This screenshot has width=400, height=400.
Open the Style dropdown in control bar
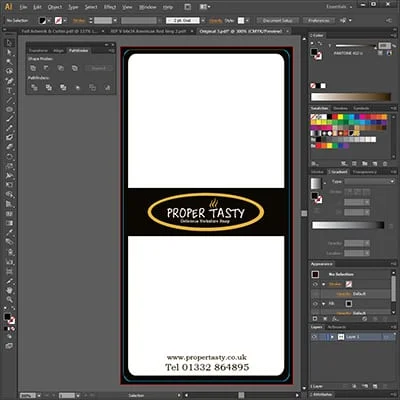[247, 21]
